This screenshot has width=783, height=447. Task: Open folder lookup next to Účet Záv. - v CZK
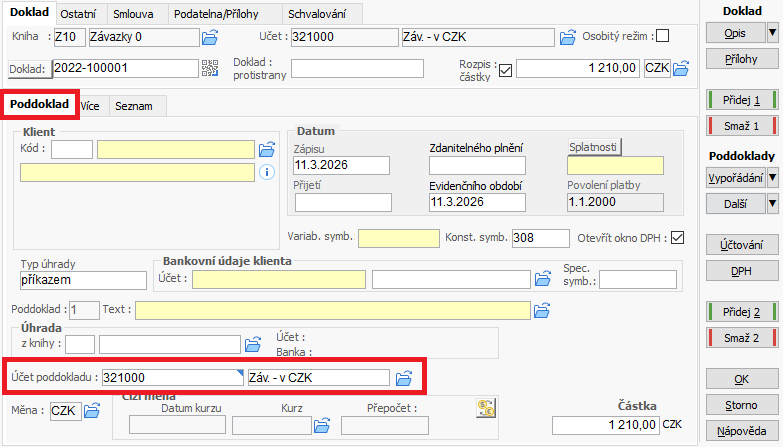(x=568, y=38)
